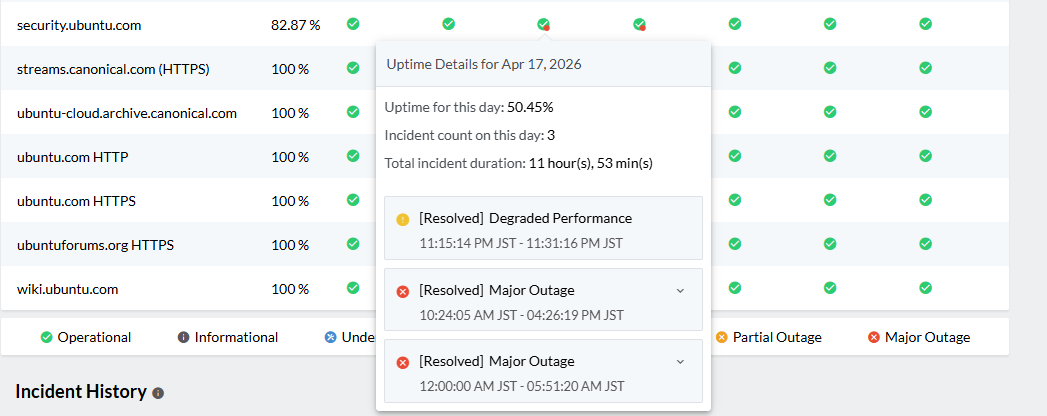1047x416 pixels.
Task: Click Uptime Details for Apr 17, 2026 header
Action: [484, 64]
